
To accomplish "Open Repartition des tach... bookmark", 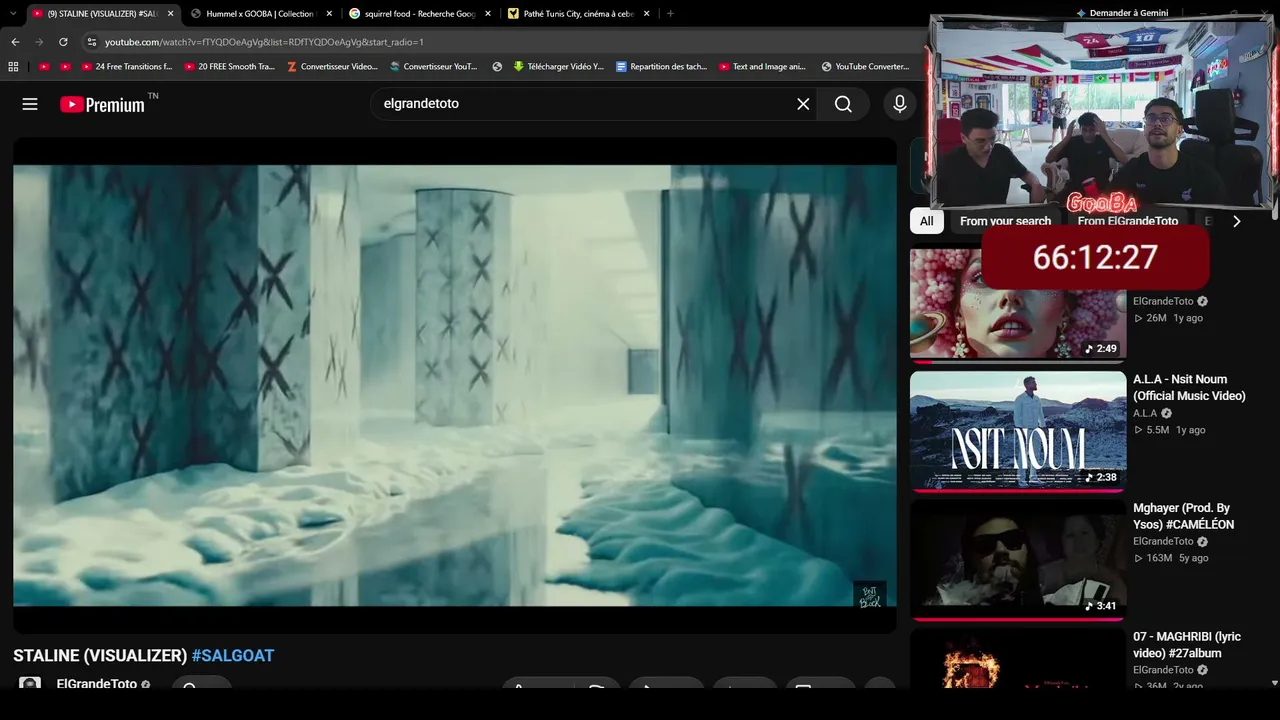I will click(x=661, y=67).
